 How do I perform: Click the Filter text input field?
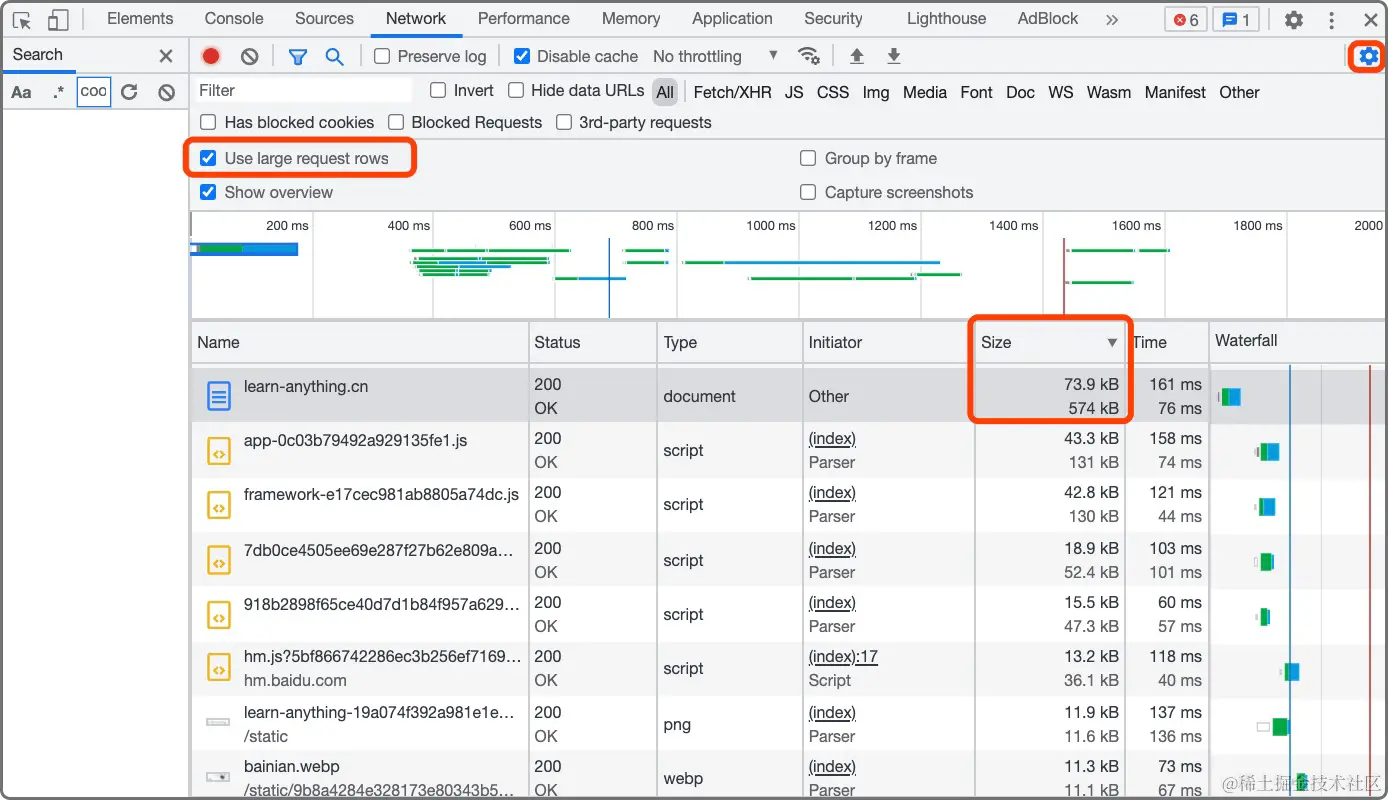(304, 91)
